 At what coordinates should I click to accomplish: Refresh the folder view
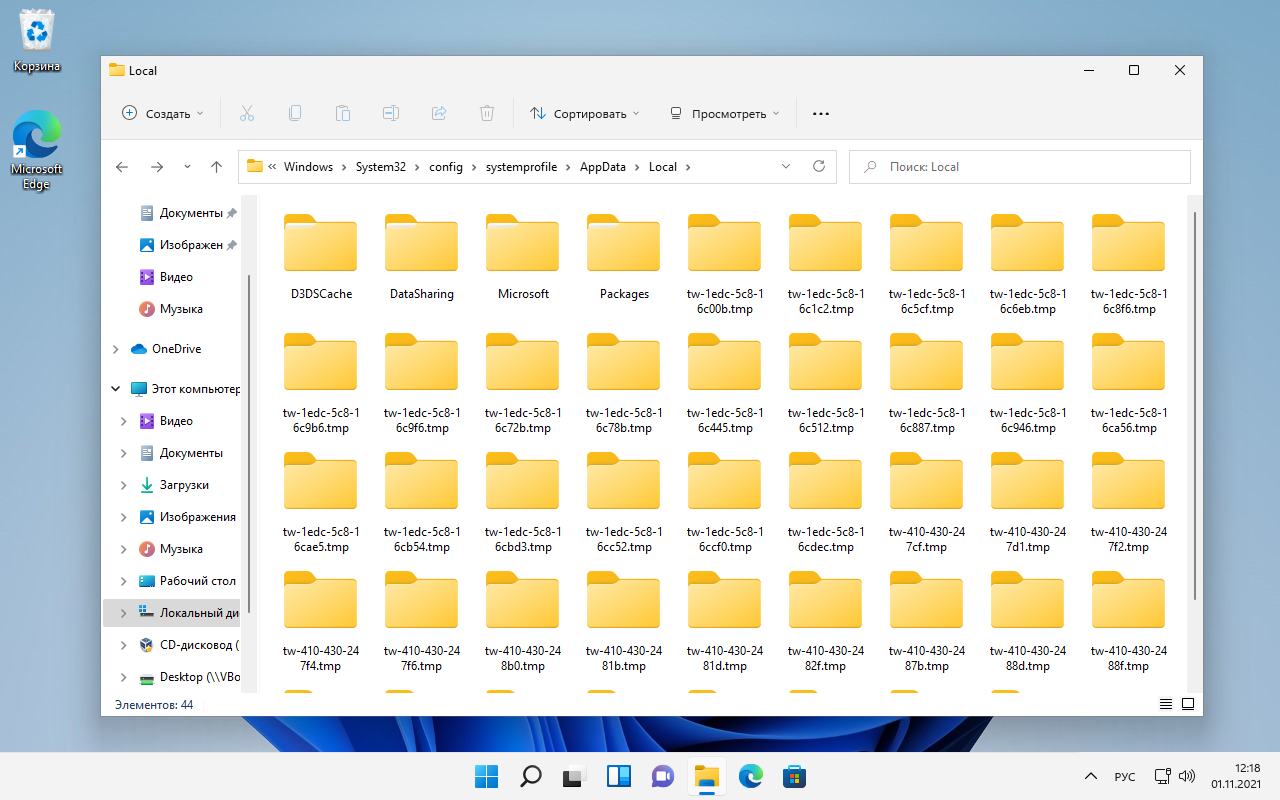819,166
